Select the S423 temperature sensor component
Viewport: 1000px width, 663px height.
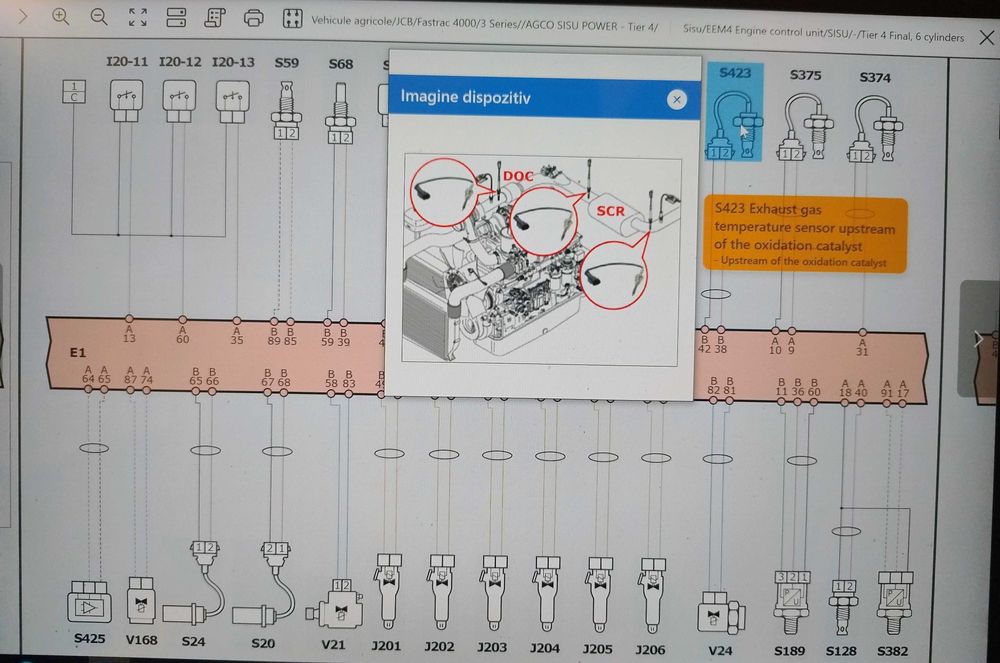coord(734,113)
